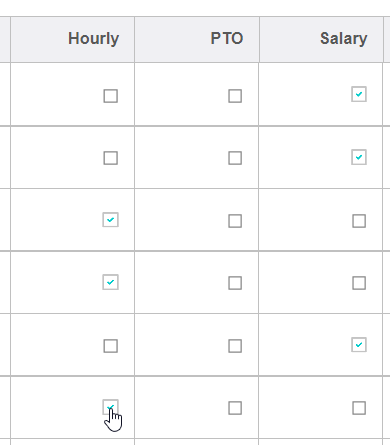
Task: Check the Salary box in fourth row
Action: tap(359, 283)
